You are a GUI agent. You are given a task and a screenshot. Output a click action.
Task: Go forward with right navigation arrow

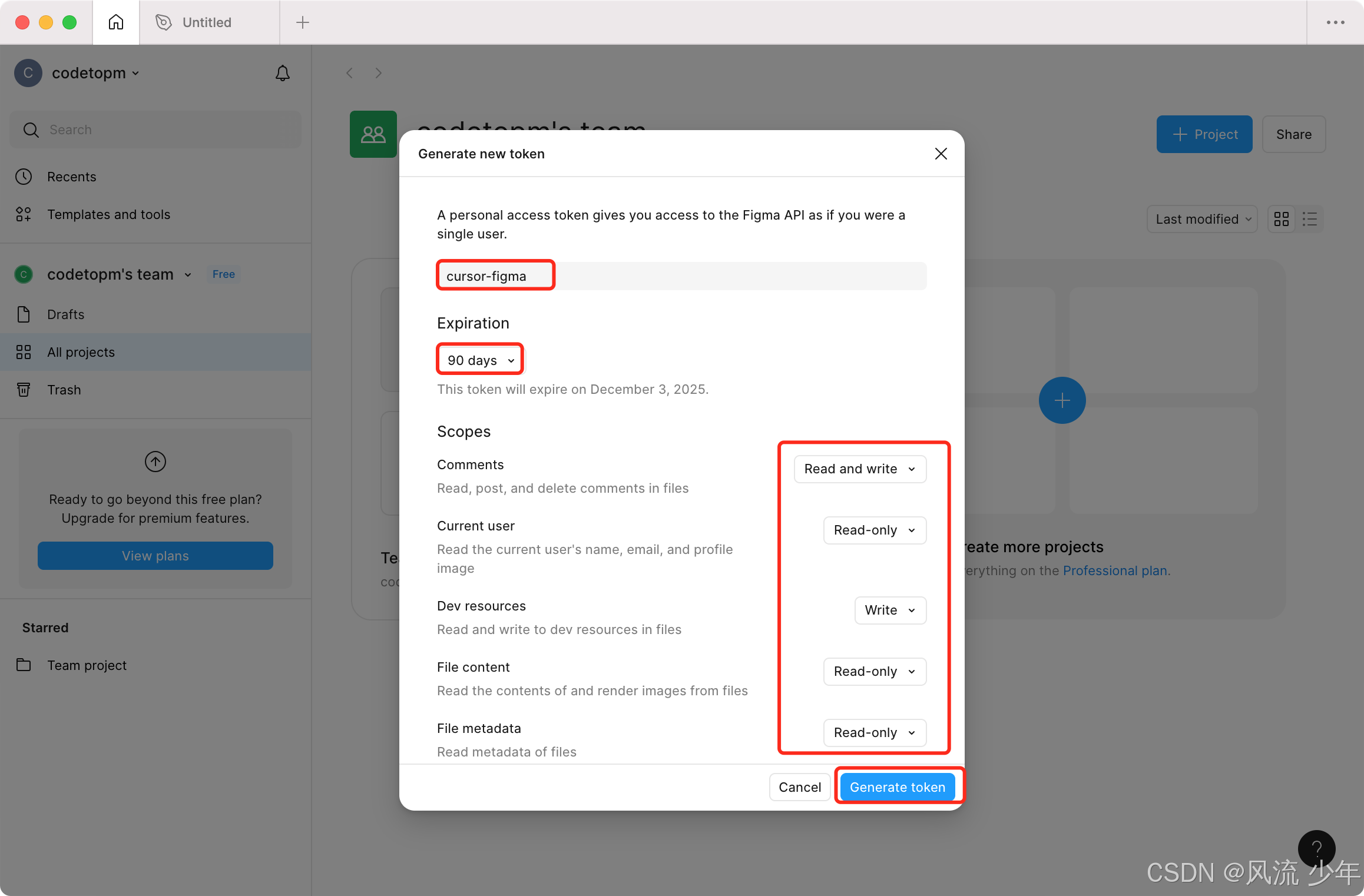pos(378,73)
